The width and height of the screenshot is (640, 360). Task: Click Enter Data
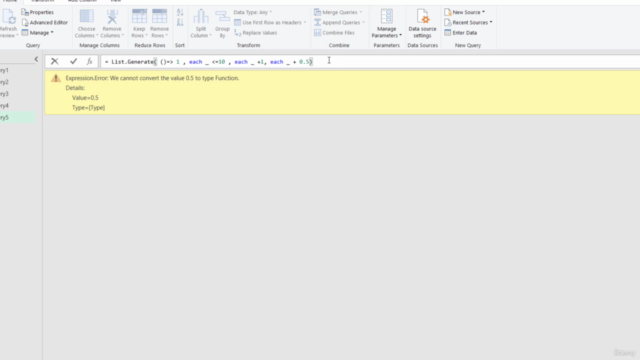point(460,33)
